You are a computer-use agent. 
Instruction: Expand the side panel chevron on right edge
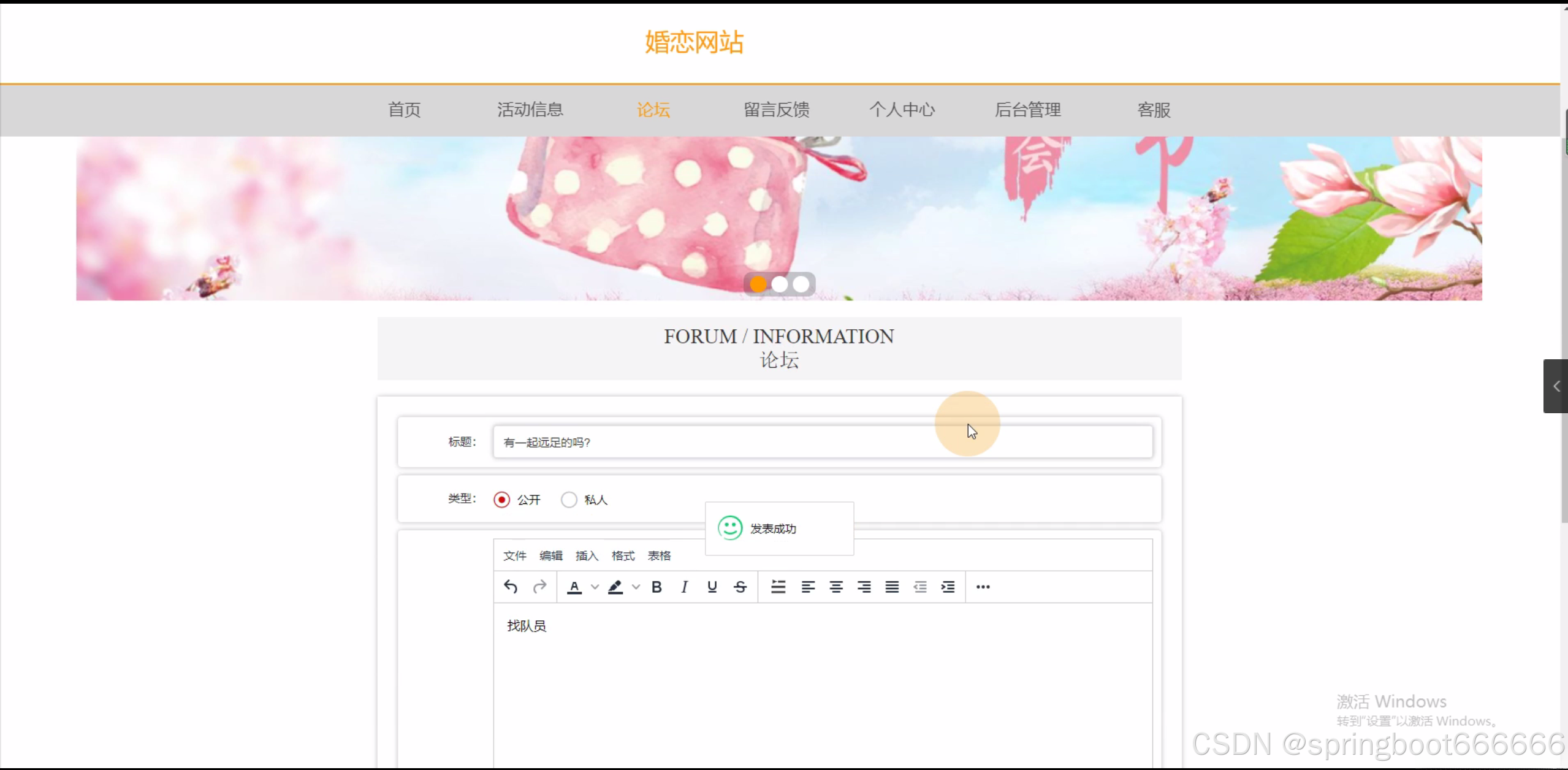click(1556, 386)
